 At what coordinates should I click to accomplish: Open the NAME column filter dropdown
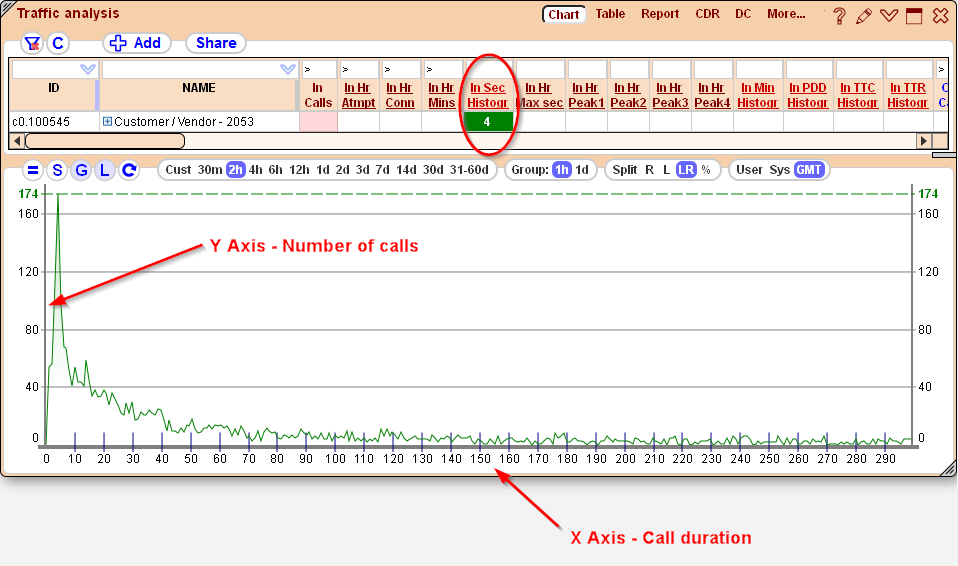coord(288,69)
